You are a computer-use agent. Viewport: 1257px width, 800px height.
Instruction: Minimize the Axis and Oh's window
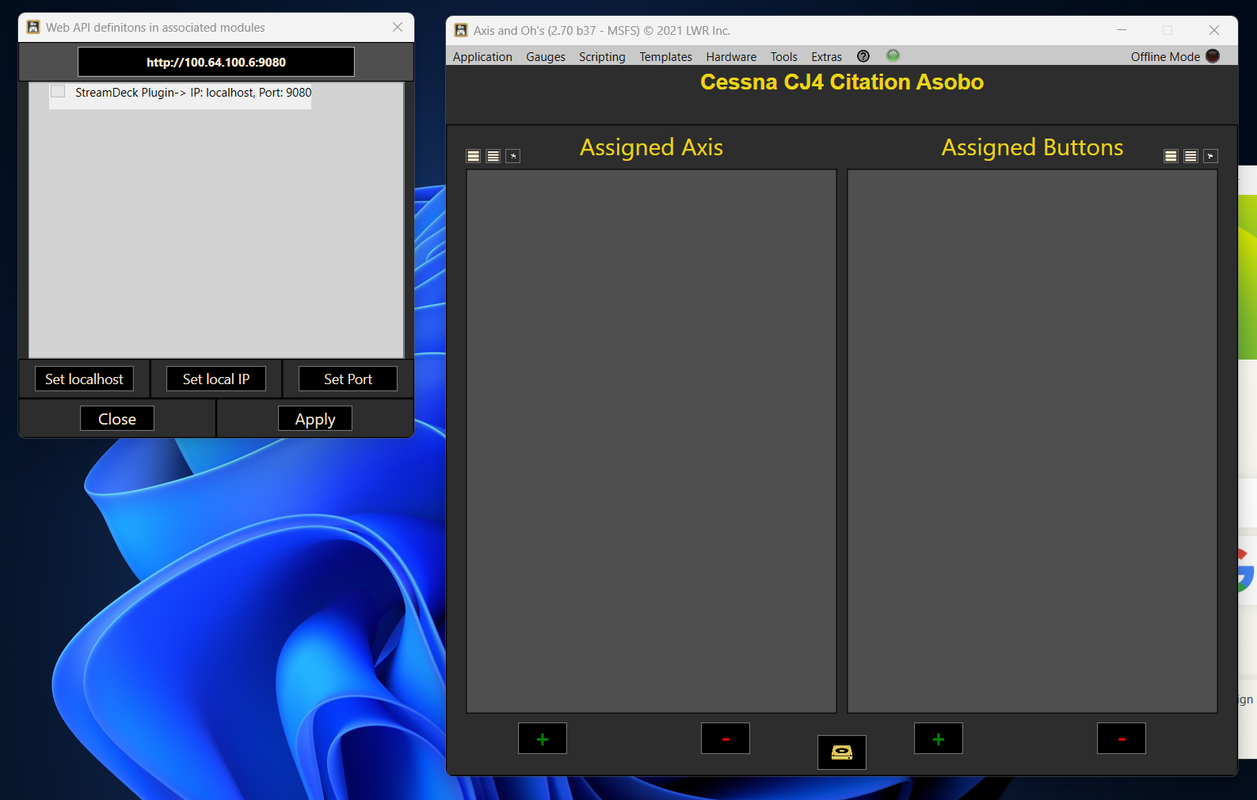click(x=1120, y=30)
